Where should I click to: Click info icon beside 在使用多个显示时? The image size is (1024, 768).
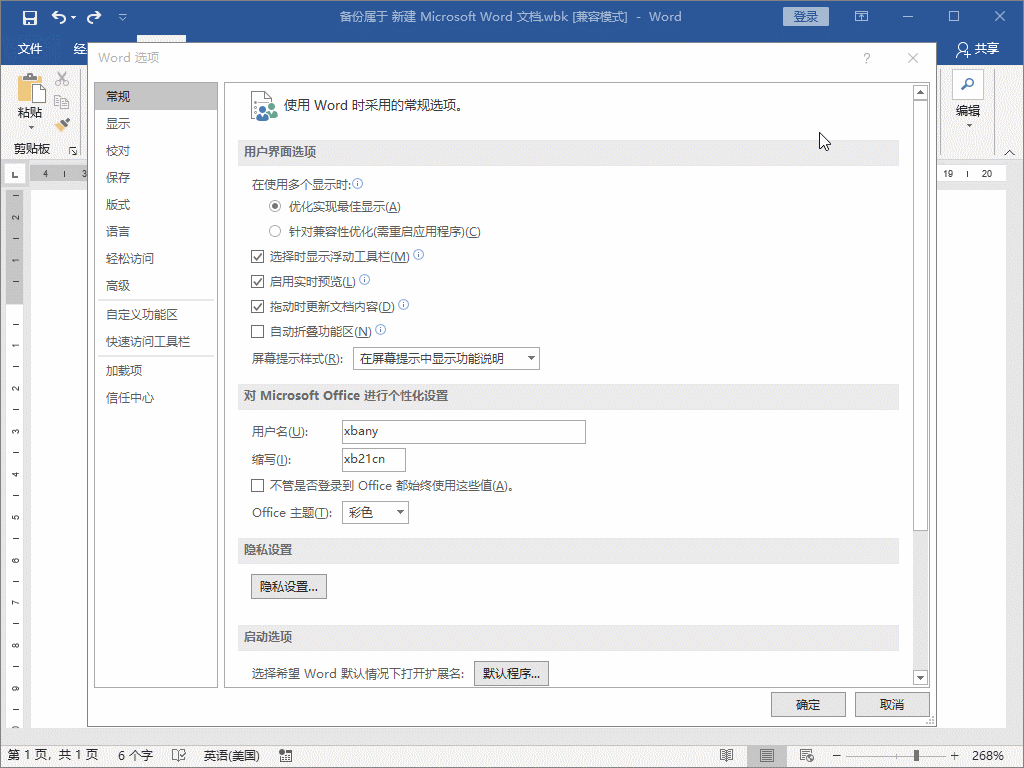[x=358, y=184]
